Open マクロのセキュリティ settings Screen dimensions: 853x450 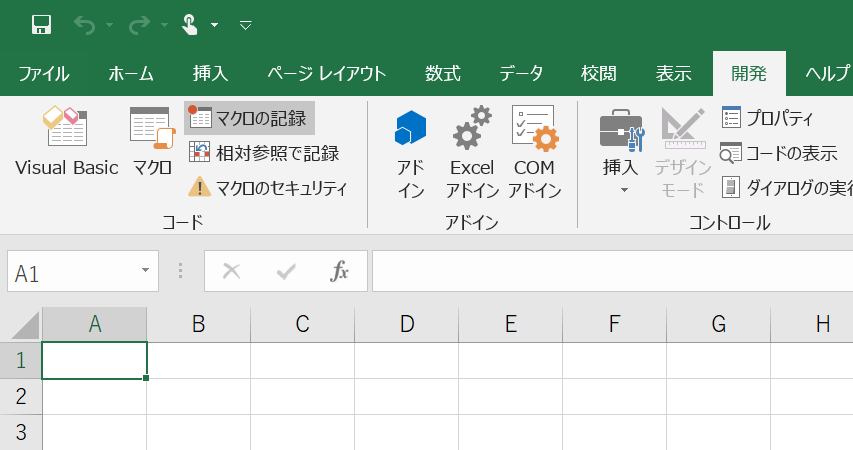[x=268, y=188]
